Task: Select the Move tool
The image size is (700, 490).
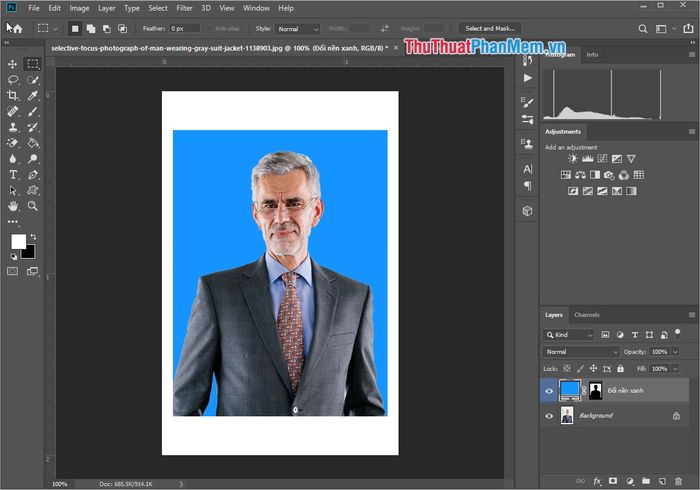Action: [12, 64]
